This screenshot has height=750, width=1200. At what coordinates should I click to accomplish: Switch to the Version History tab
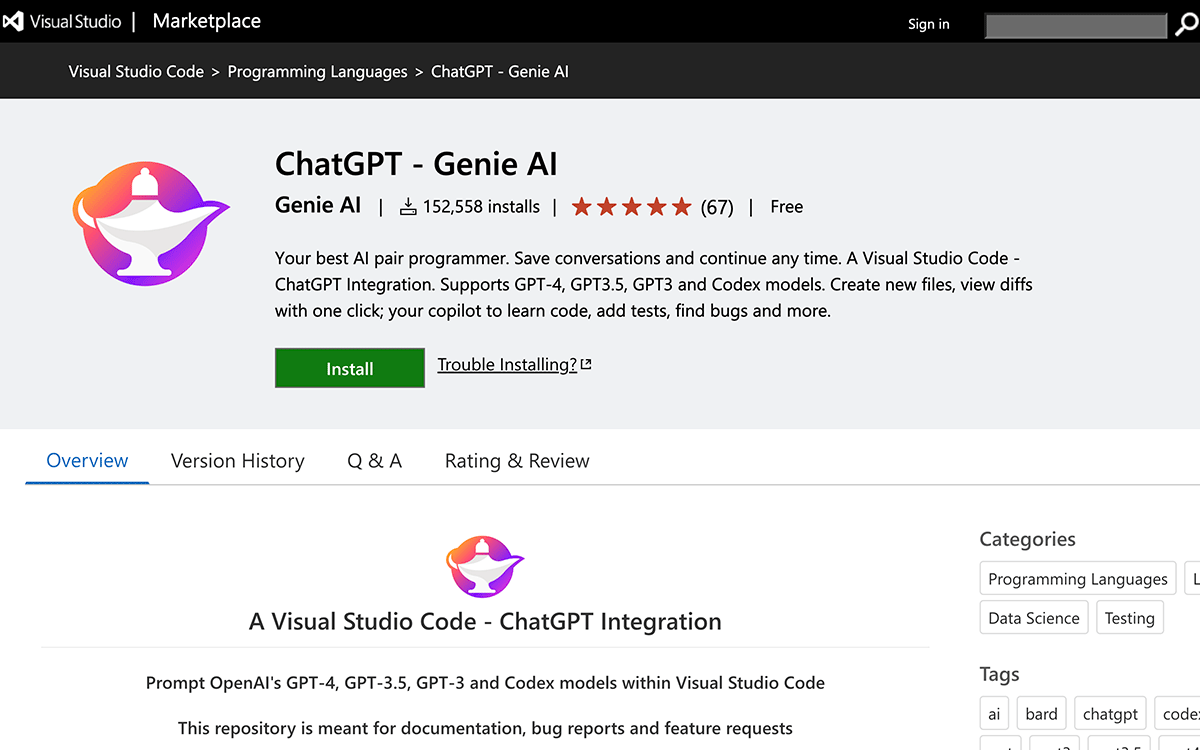[237, 461]
